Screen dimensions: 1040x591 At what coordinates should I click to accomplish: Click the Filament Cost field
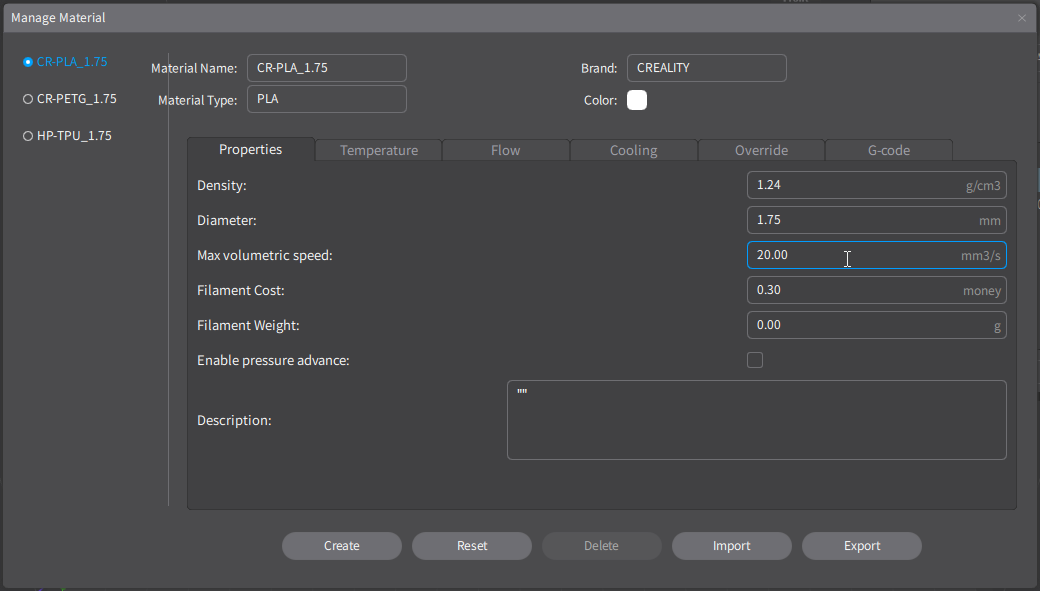[850, 290]
